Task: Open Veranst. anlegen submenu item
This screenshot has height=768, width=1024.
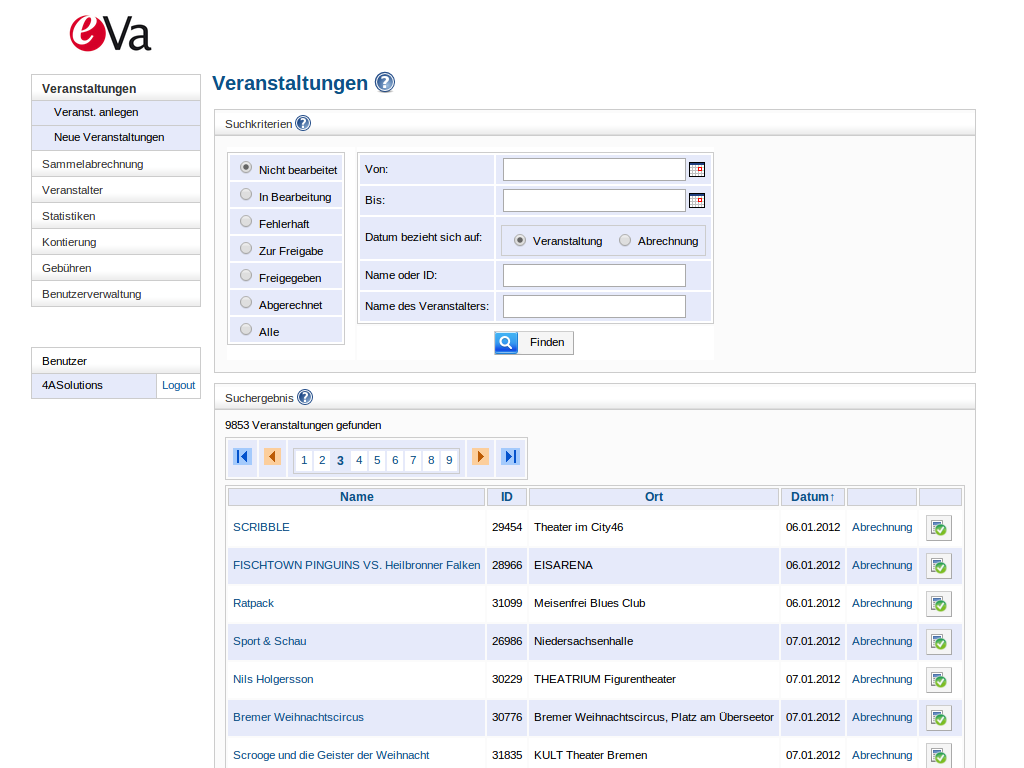Action: pos(116,112)
